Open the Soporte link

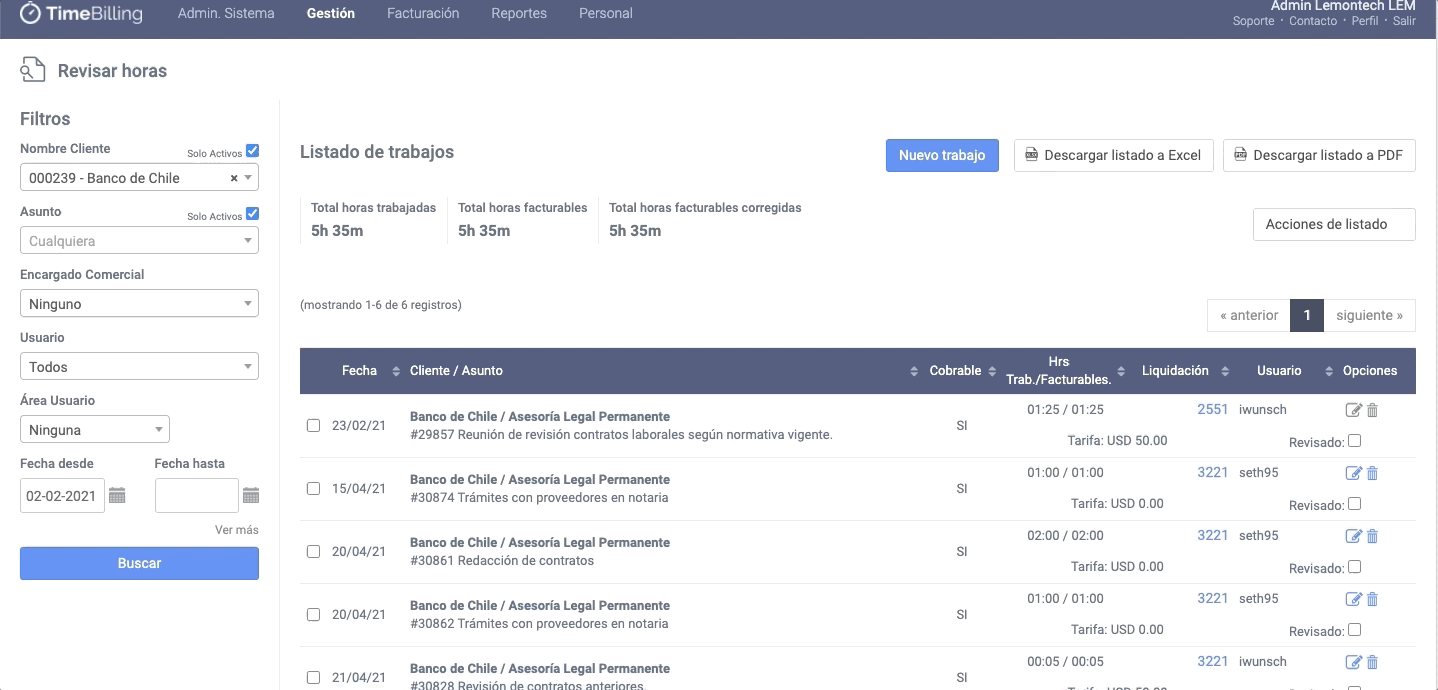tap(1254, 21)
